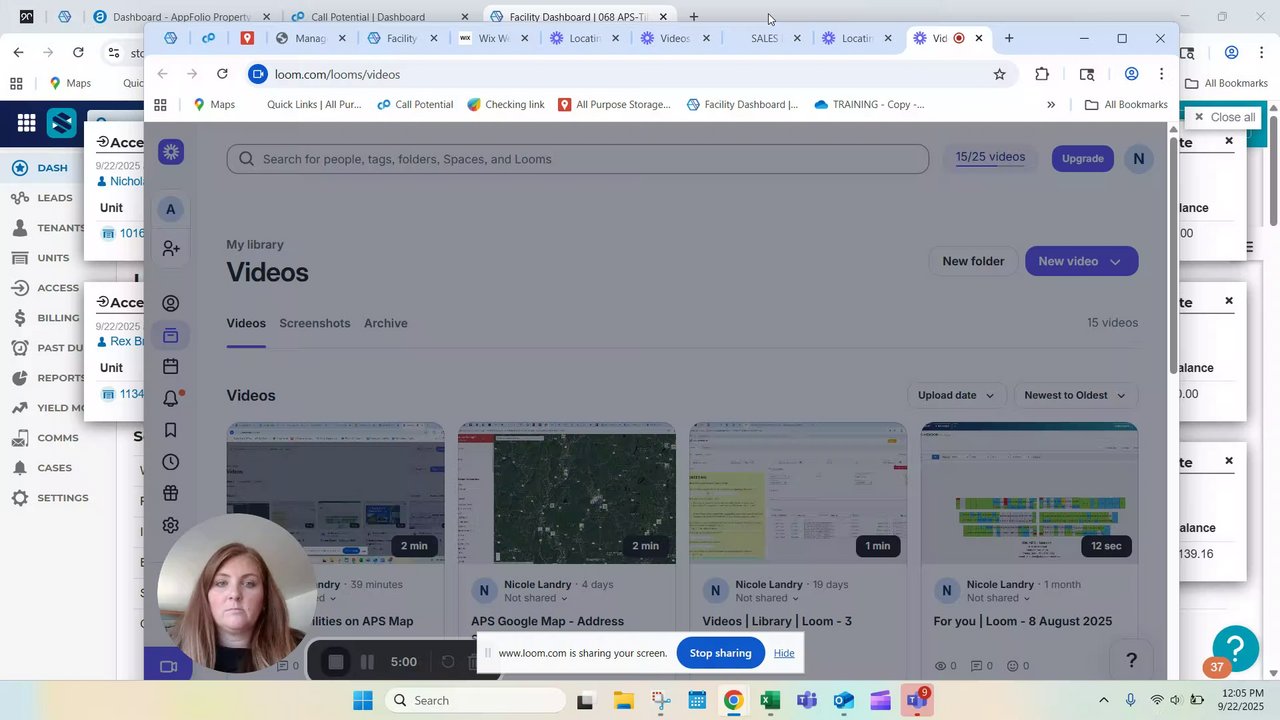Click the Stop sharing button
The width and height of the screenshot is (1280, 720).
point(720,653)
